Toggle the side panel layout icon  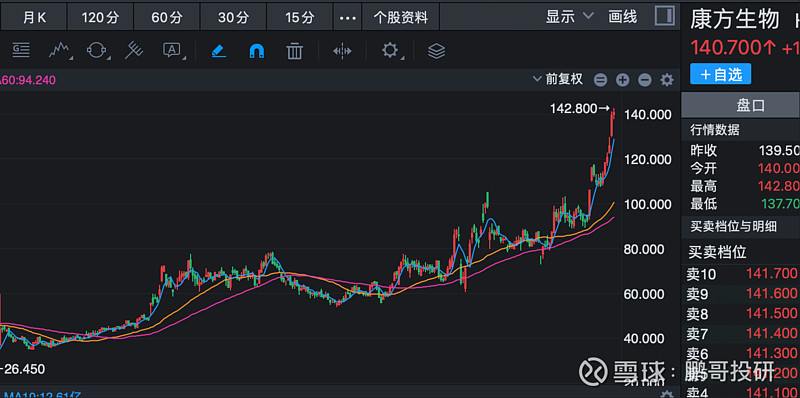665,16
